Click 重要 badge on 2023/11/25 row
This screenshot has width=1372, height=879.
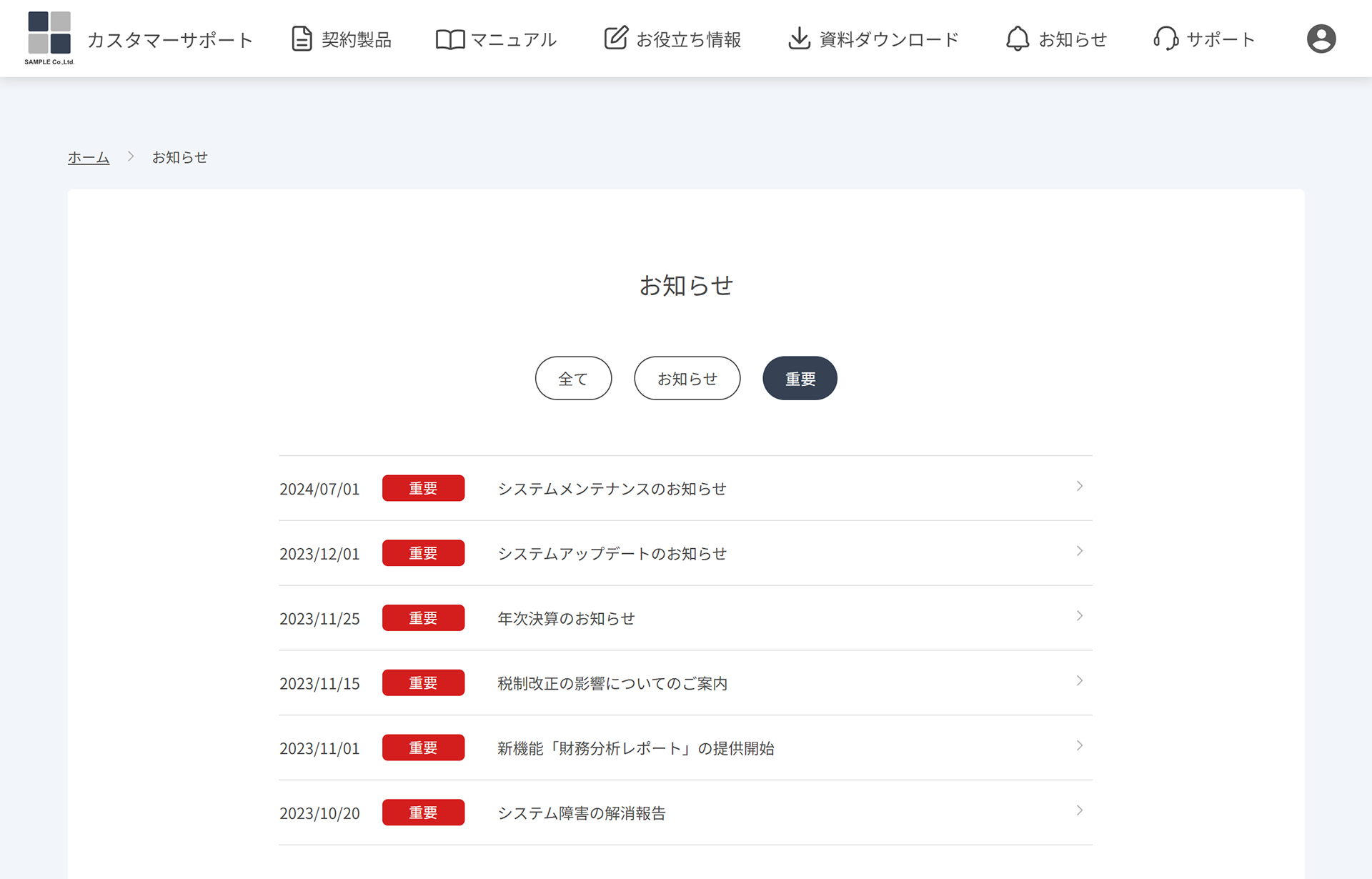point(423,618)
